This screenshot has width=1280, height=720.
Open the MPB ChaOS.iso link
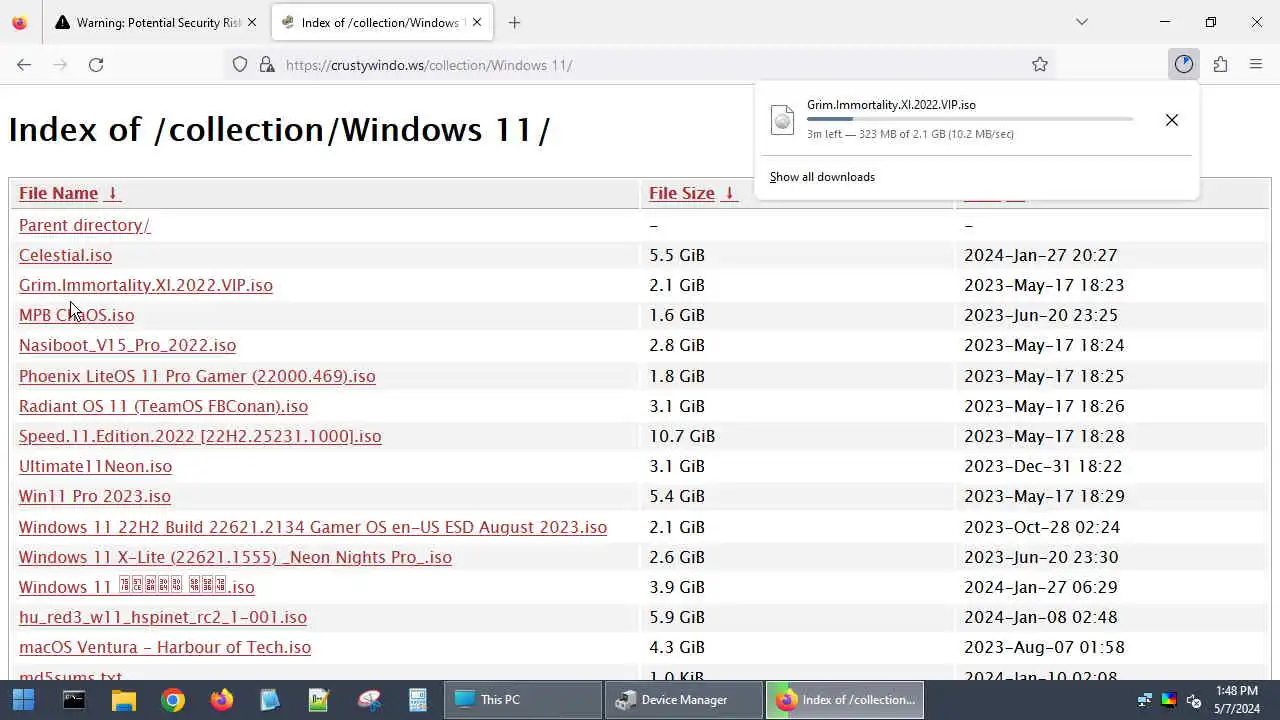(76, 315)
